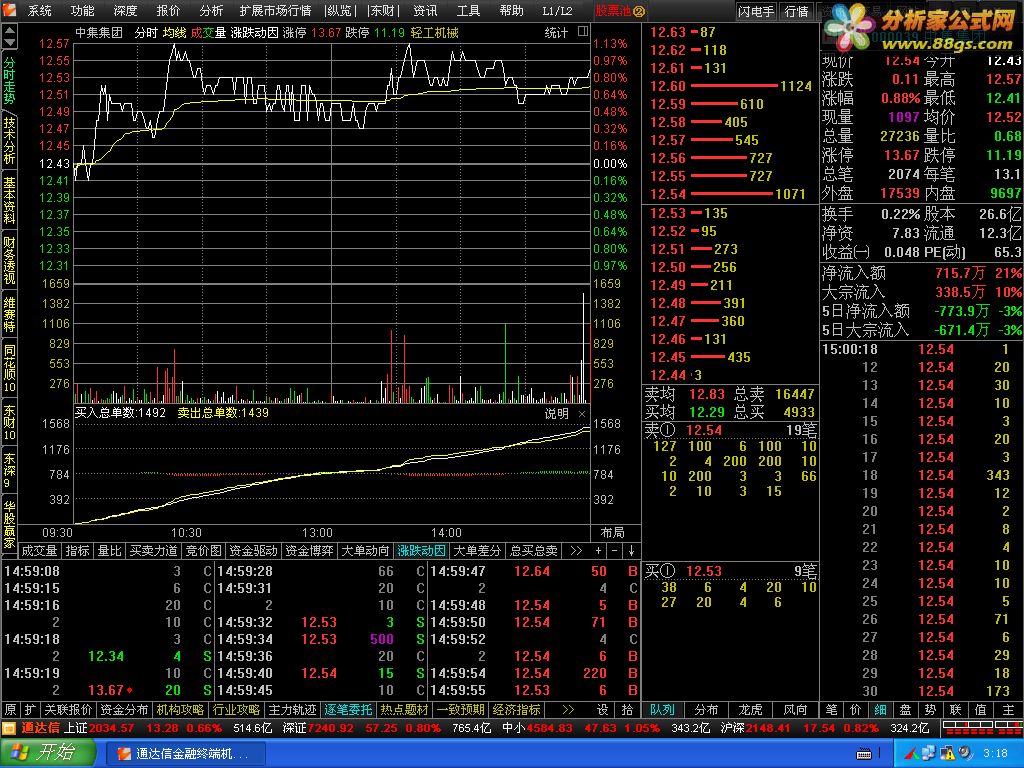Open the 经济指标 tab
Screen dimensions: 1024x768
pyautogui.click(x=517, y=710)
